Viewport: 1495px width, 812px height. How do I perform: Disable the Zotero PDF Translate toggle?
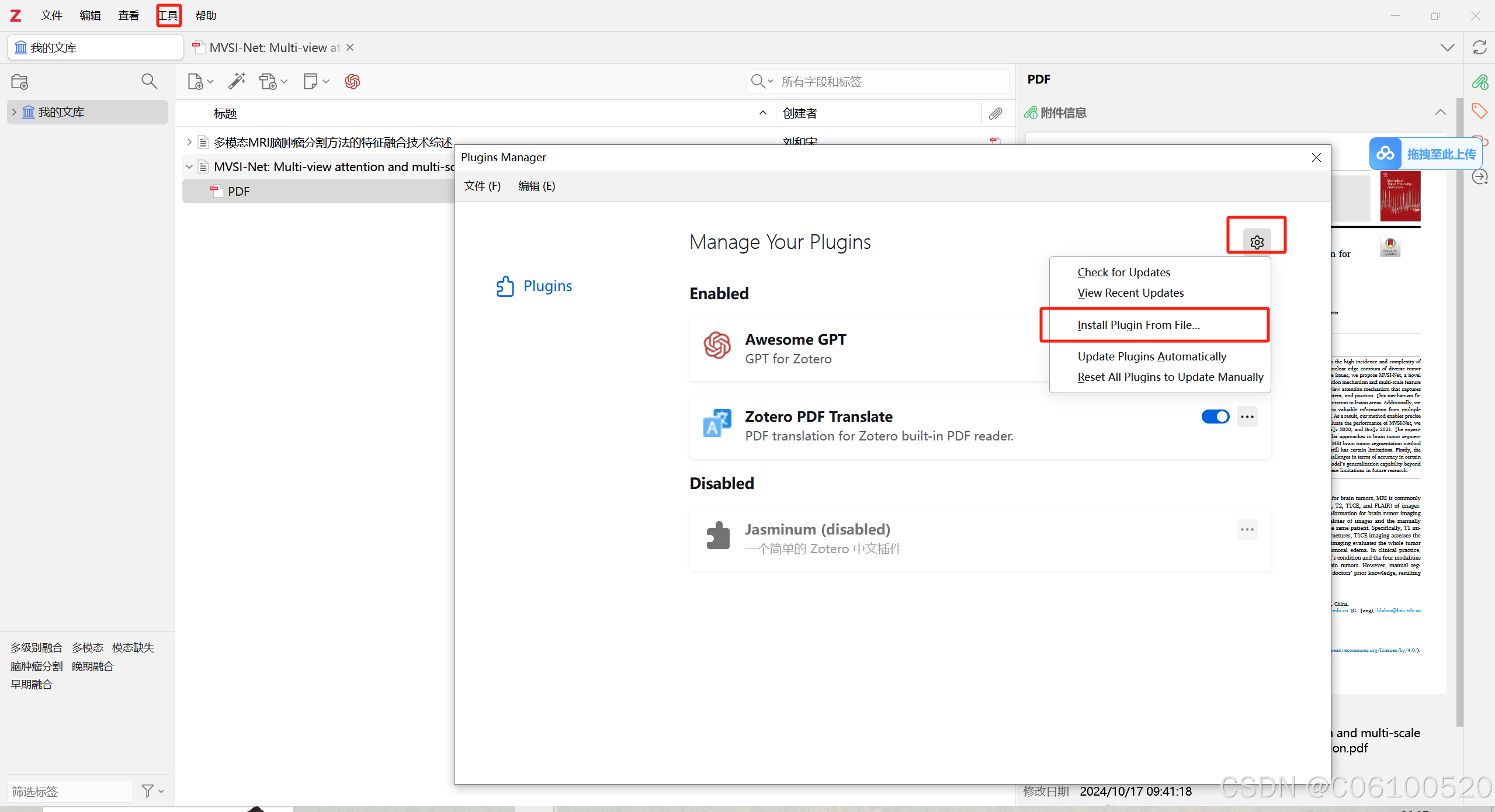coord(1215,417)
